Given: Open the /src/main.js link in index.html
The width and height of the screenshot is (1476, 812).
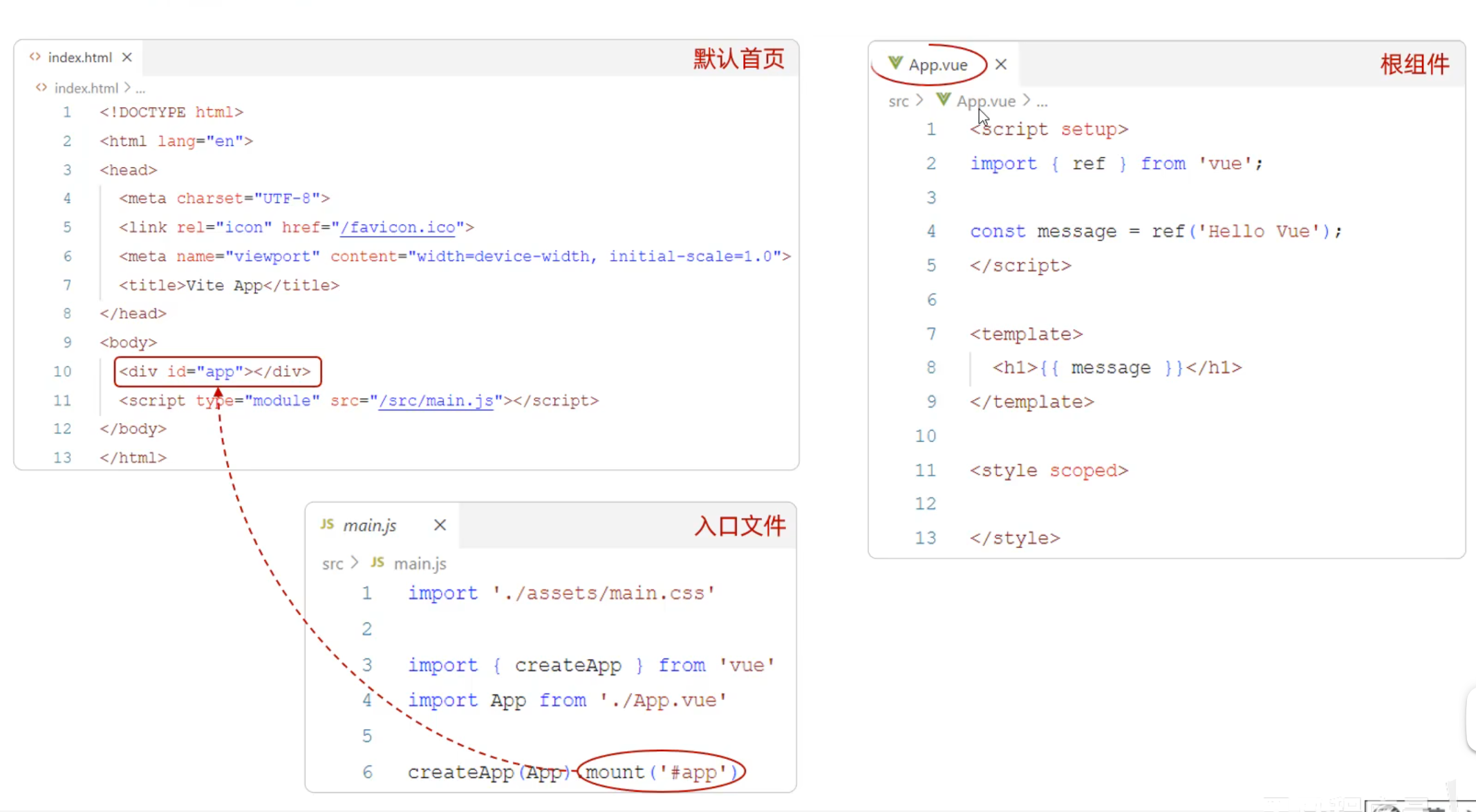Looking at the screenshot, I should (436, 401).
